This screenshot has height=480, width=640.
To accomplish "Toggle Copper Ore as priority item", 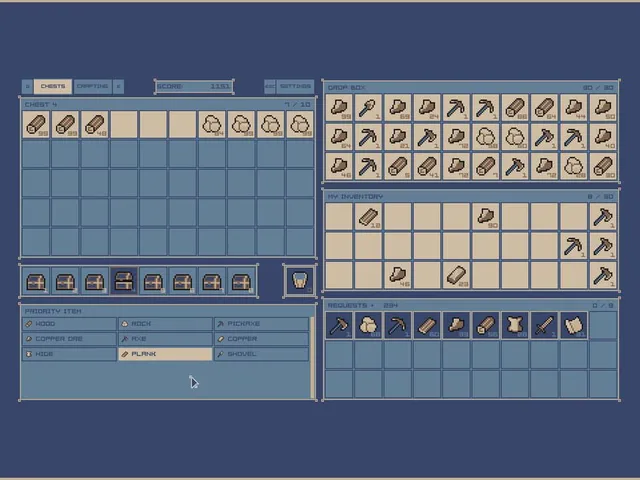I will [x=69, y=339].
